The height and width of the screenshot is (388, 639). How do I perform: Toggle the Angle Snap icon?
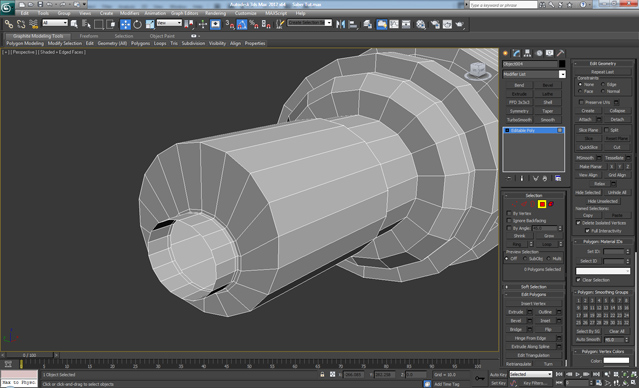coord(242,24)
